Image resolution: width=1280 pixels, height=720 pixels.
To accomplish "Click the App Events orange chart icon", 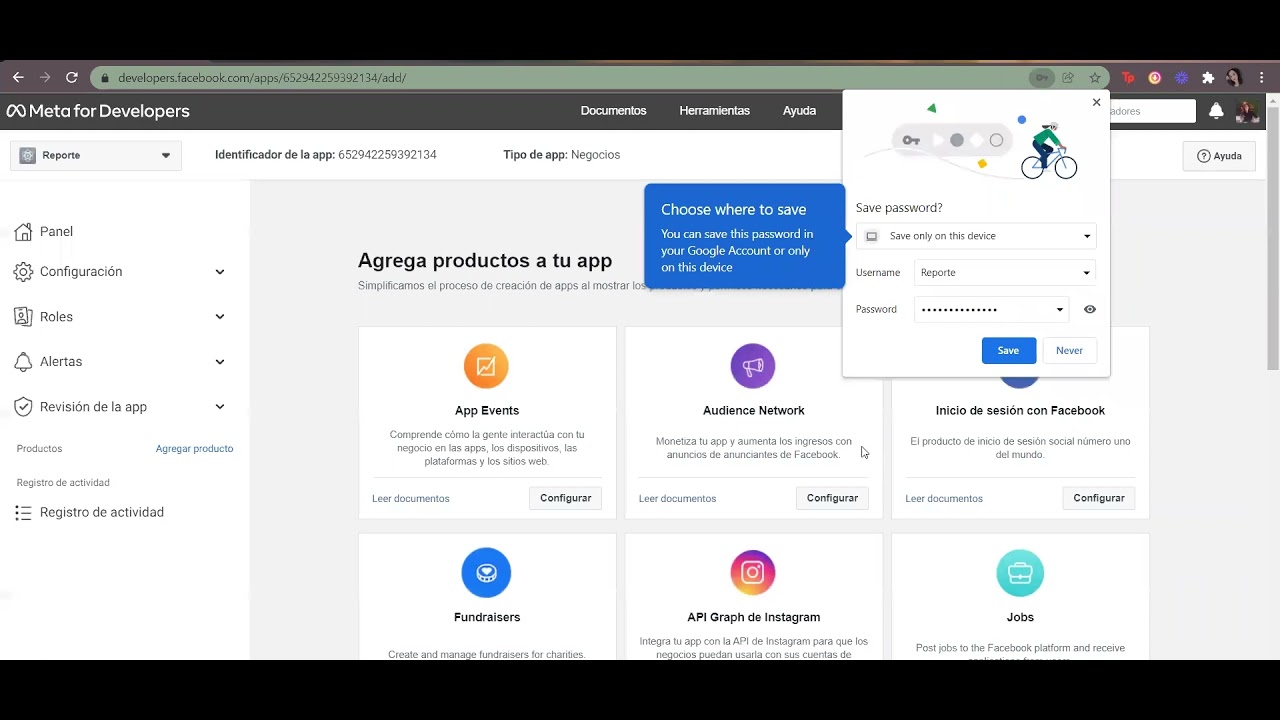I will point(486,366).
